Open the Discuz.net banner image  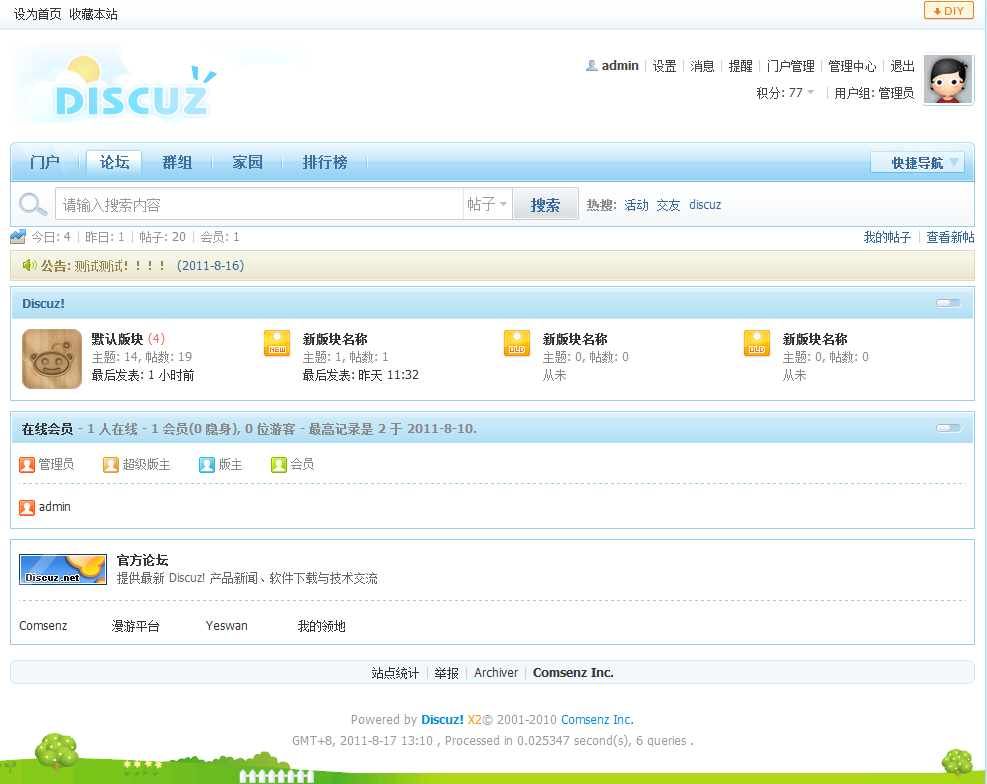(x=63, y=569)
